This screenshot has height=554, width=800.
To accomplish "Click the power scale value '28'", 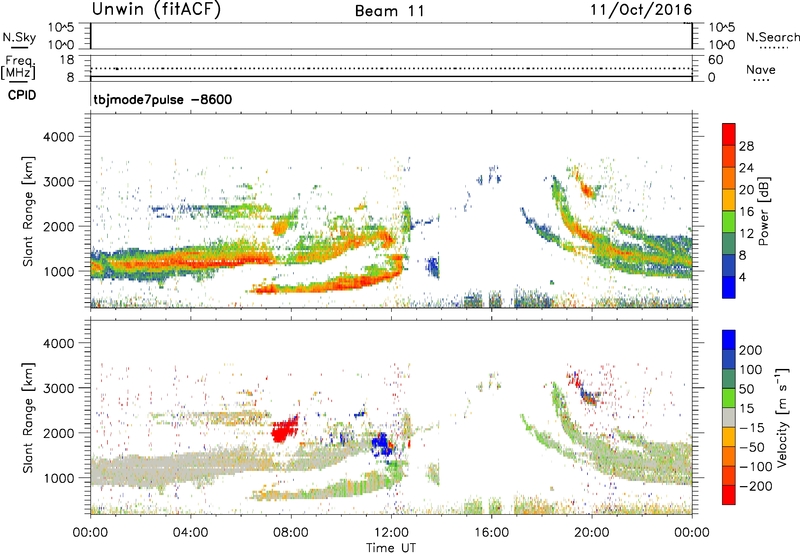I will click(746, 146).
